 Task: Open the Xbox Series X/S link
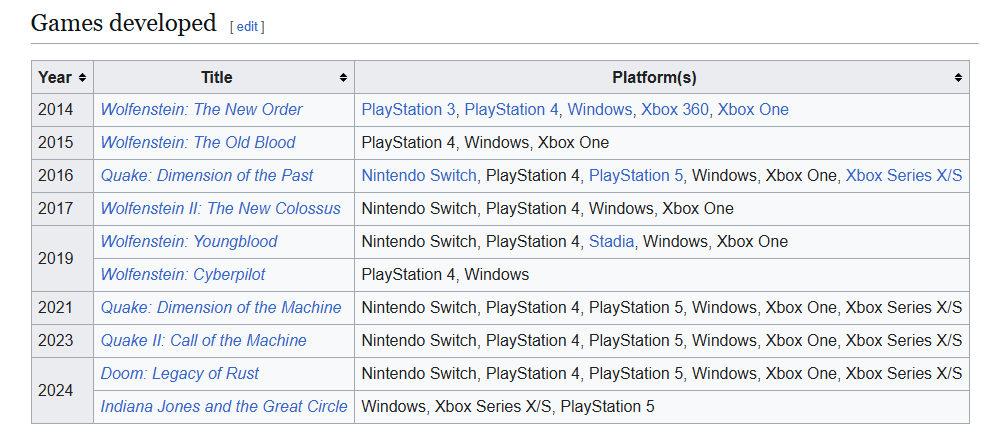pos(904,175)
